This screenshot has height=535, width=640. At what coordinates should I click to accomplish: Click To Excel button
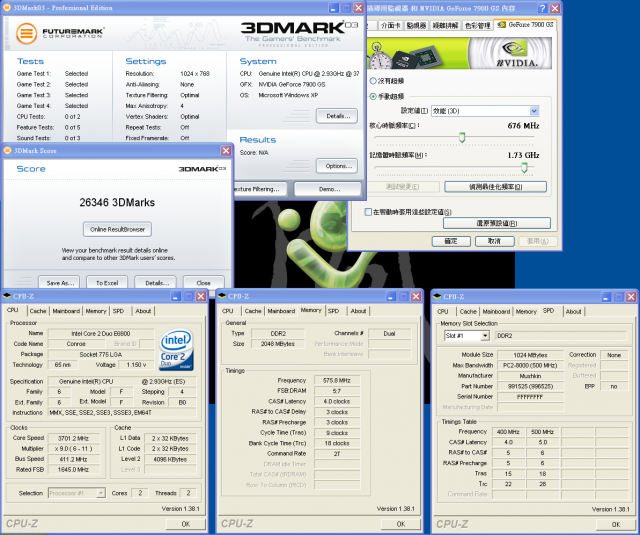(107, 282)
